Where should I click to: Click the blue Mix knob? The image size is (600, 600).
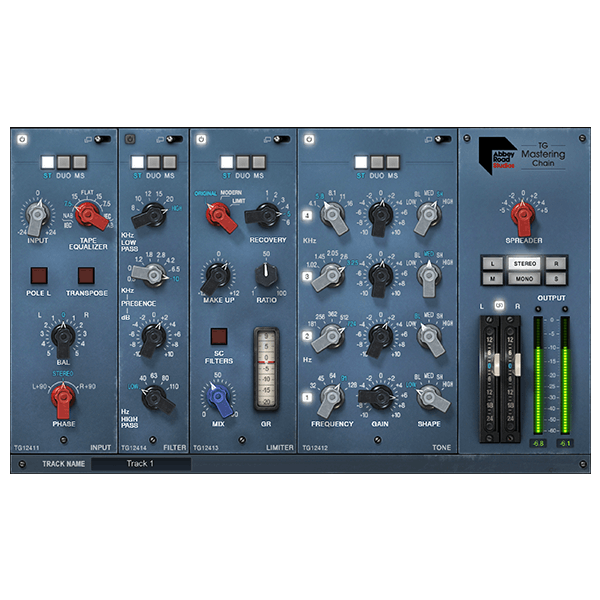[215, 397]
